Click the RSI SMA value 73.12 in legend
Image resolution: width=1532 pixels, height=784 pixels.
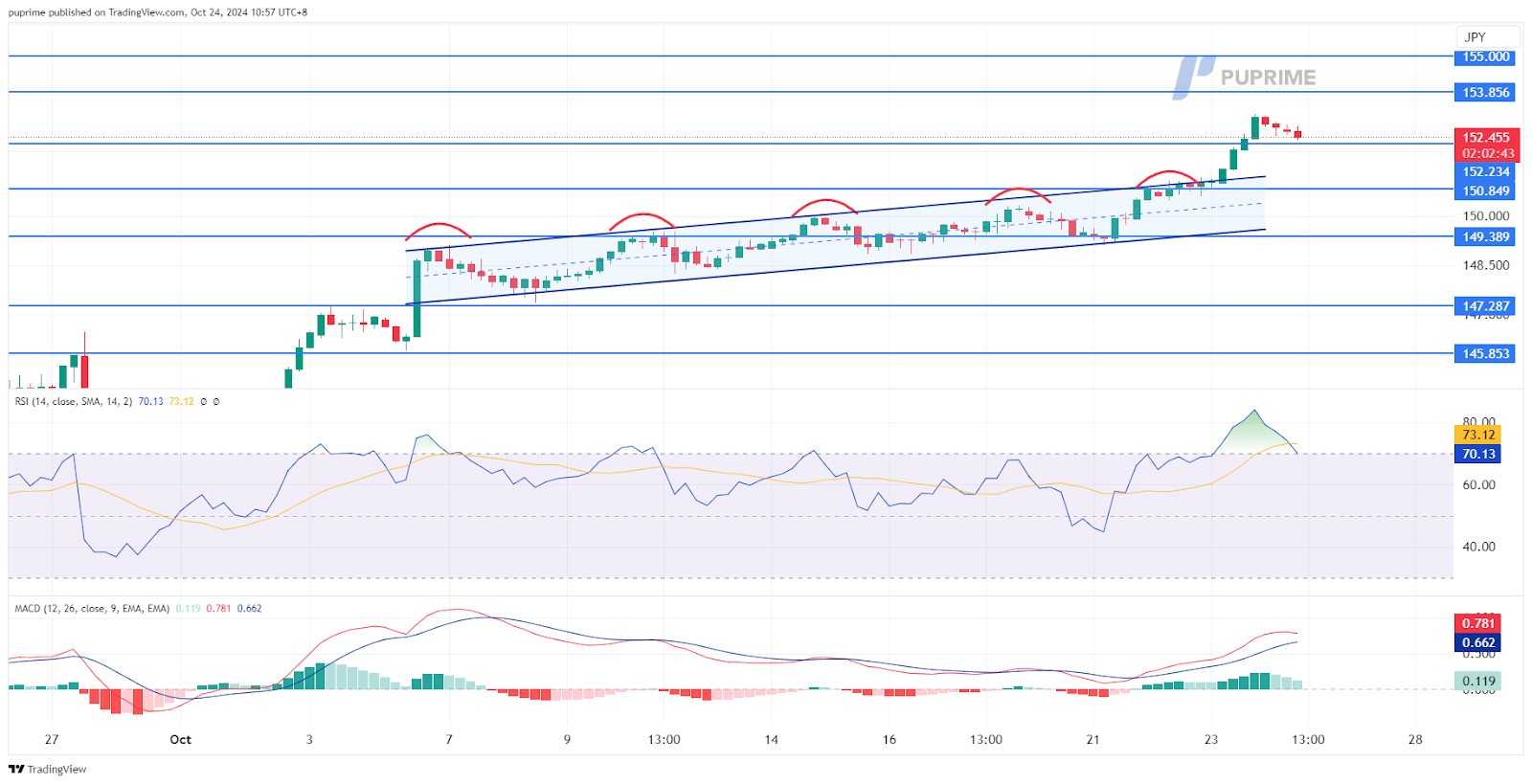(181, 402)
